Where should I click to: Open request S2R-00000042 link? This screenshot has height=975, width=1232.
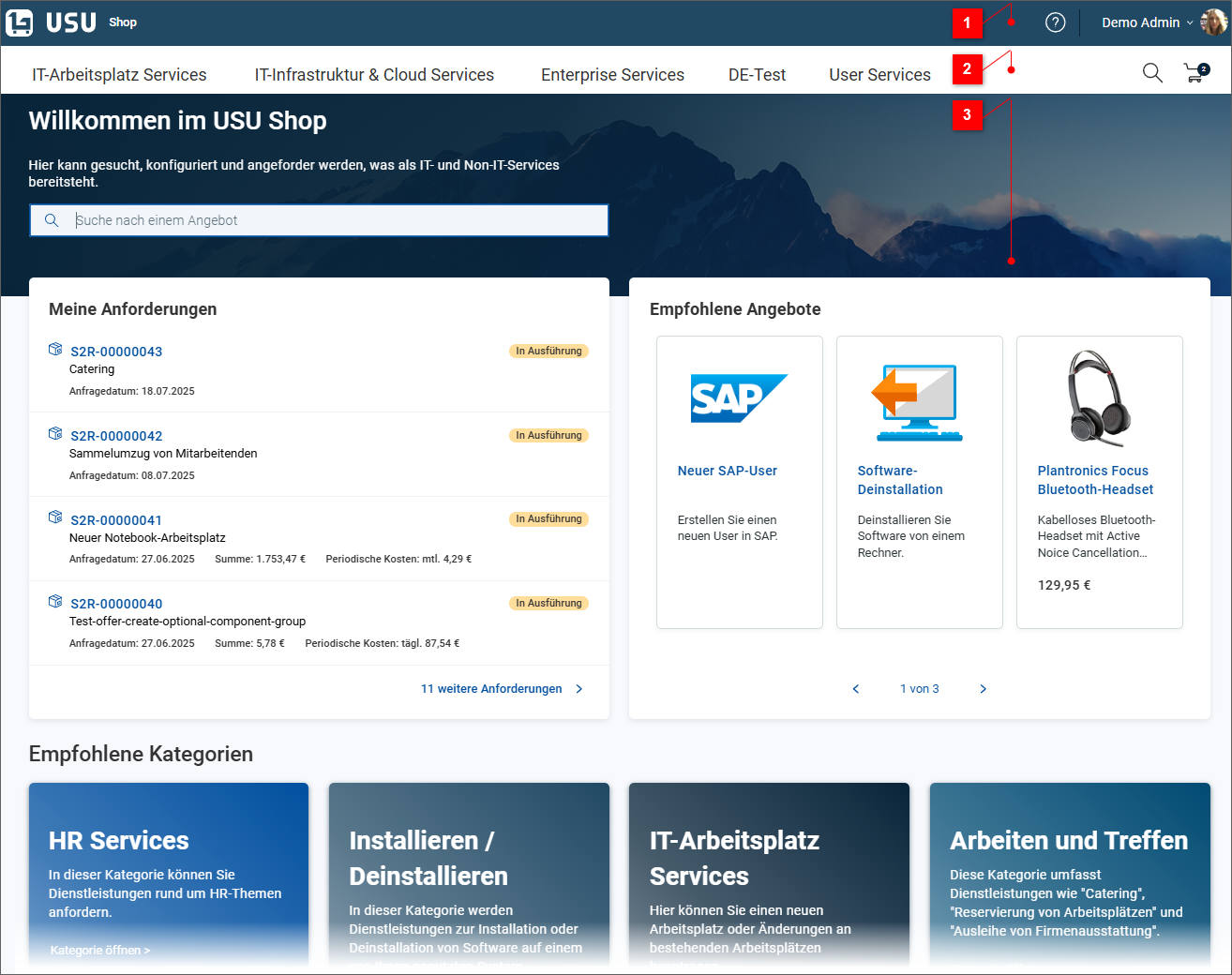tap(116, 436)
